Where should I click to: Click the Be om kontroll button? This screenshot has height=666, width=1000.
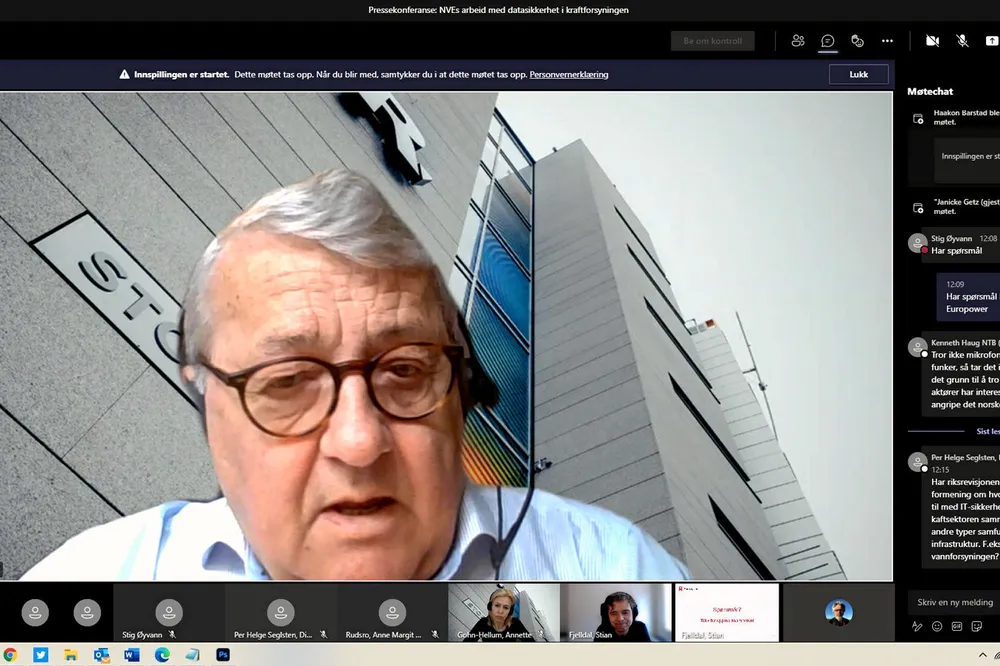click(712, 41)
